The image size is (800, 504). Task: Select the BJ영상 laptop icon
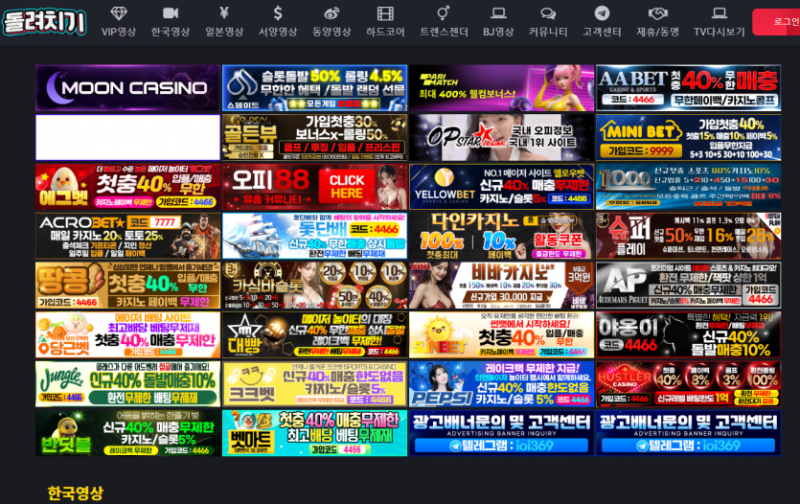pyautogui.click(x=498, y=13)
